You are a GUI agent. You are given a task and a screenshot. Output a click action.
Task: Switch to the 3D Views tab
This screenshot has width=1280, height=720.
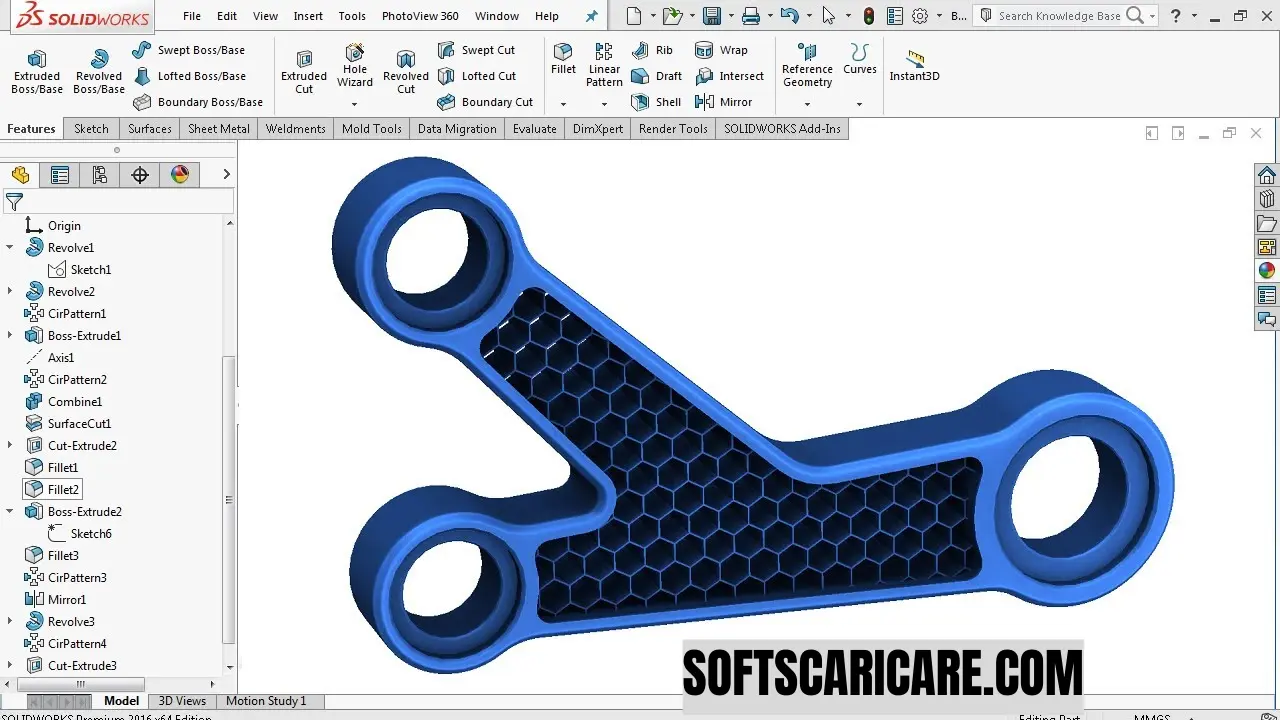182,701
